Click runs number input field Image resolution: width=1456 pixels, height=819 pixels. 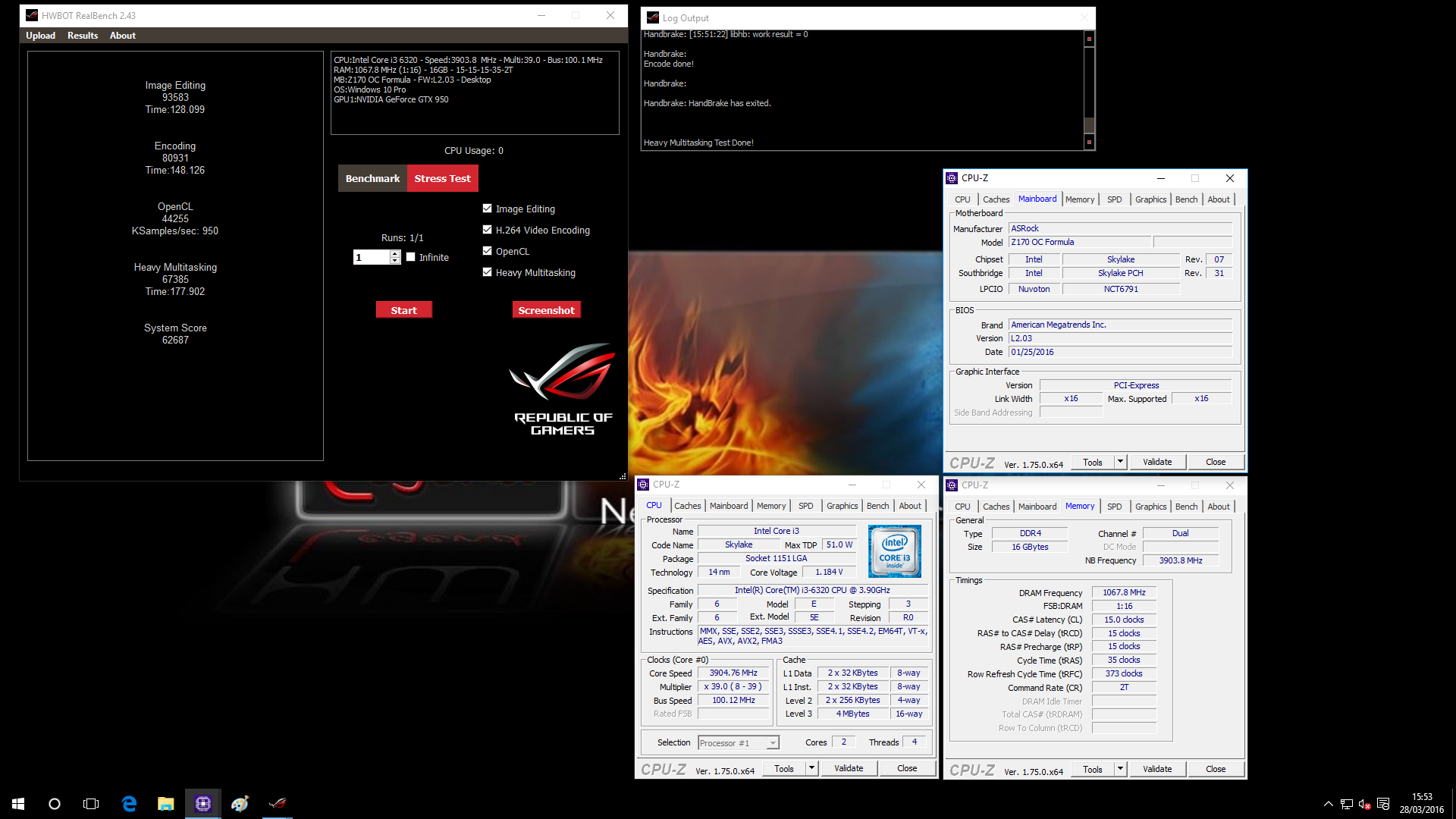click(x=372, y=257)
